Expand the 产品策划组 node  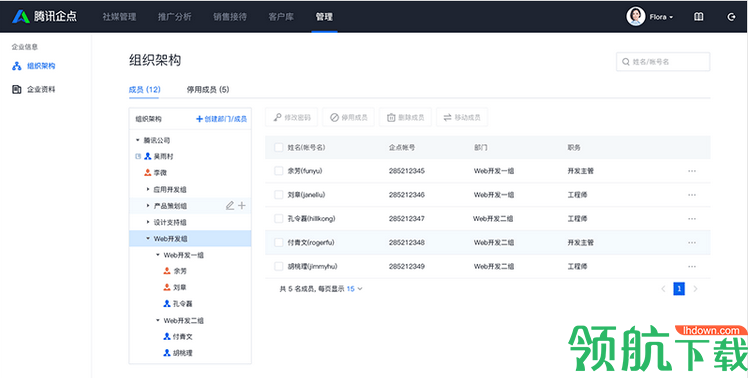click(148, 206)
